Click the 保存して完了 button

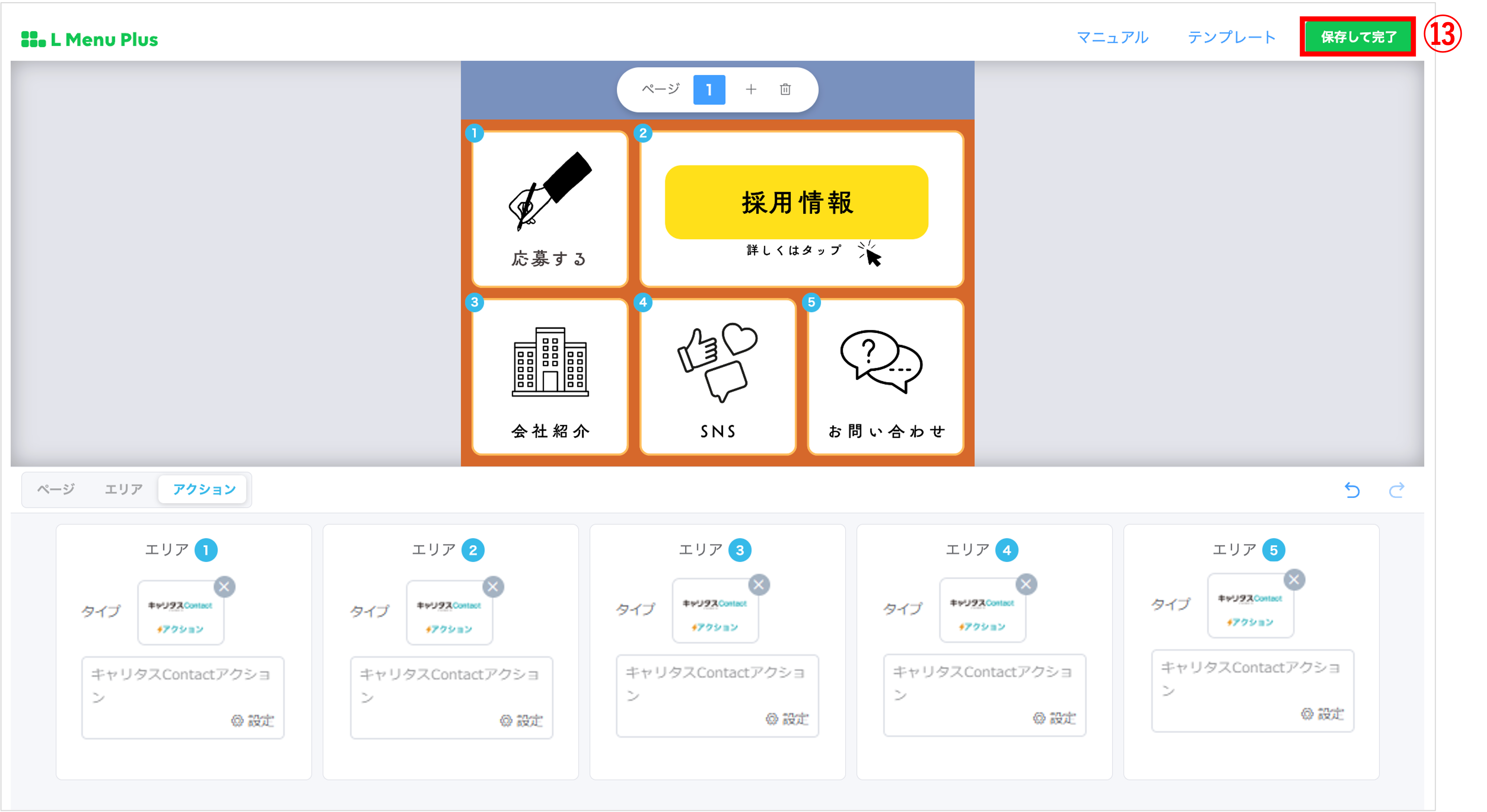[1358, 37]
